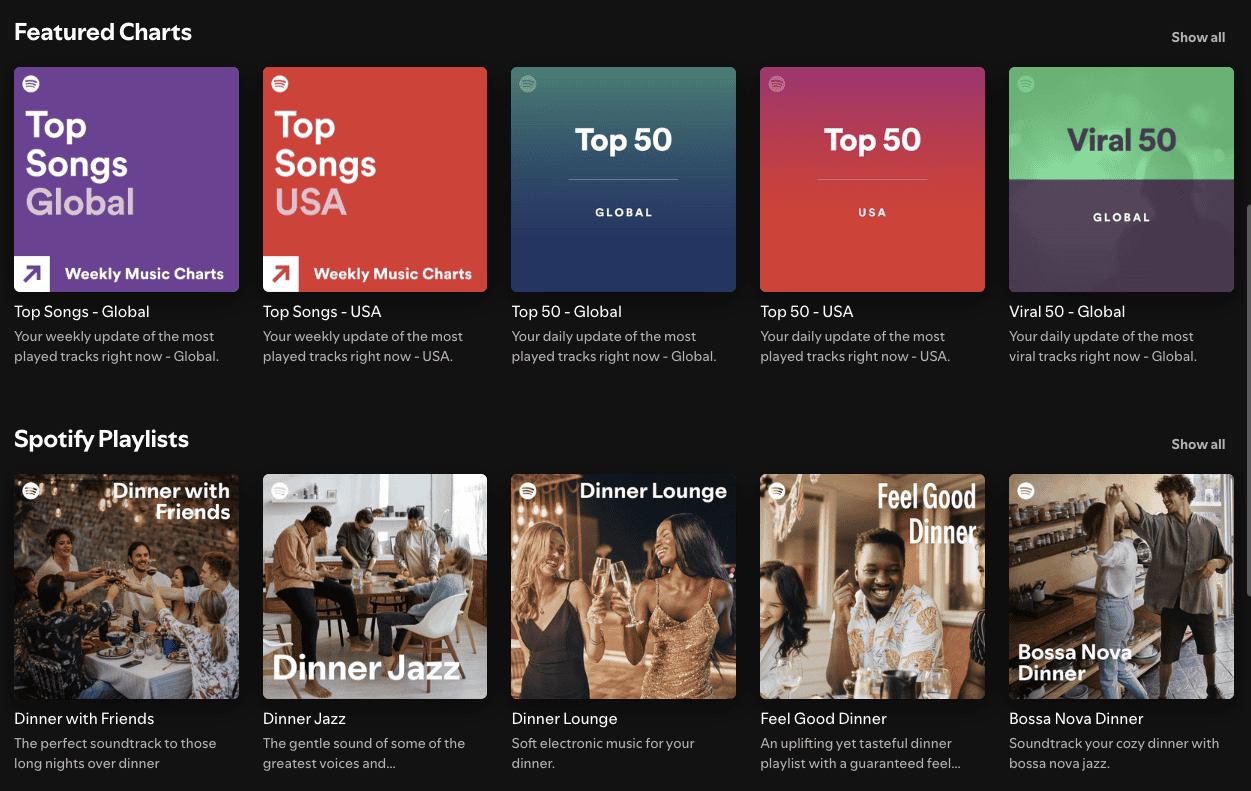Image resolution: width=1251 pixels, height=791 pixels.
Task: Open the Top 50 - Global chart cover
Action: 623,179
